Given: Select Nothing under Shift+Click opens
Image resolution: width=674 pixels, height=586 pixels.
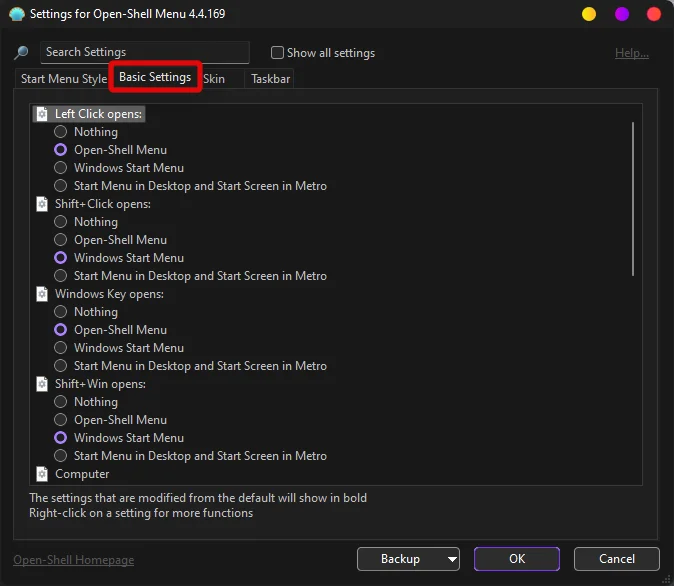Looking at the screenshot, I should (61, 222).
